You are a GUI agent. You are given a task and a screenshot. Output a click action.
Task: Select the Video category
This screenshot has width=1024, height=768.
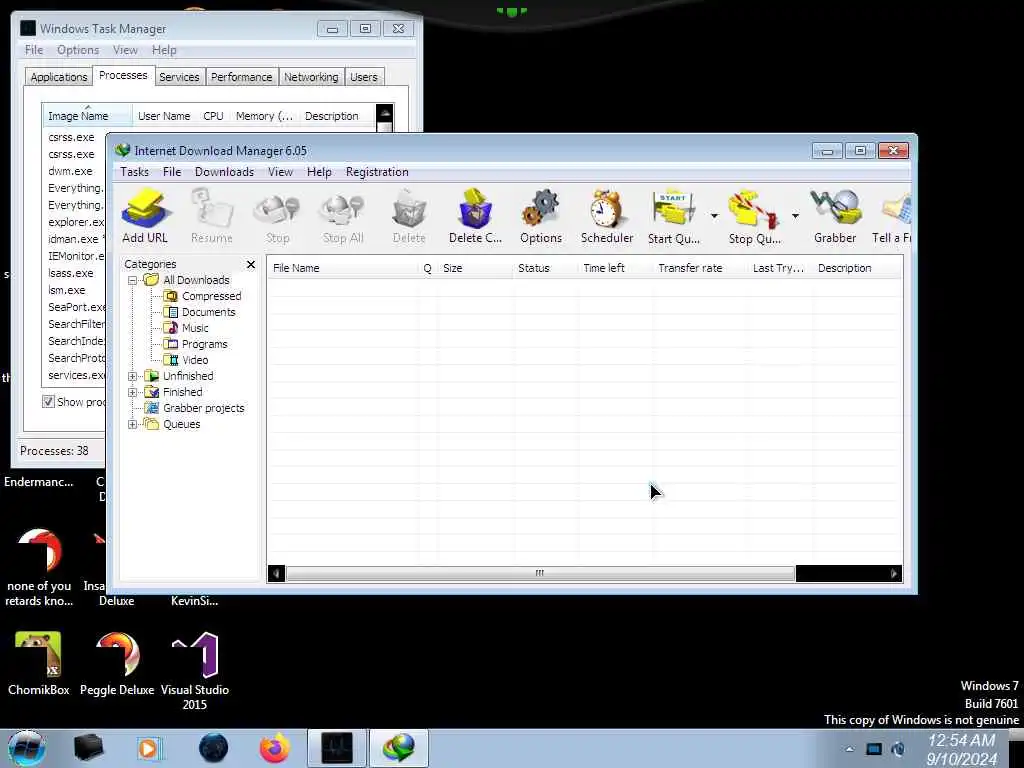(x=195, y=360)
